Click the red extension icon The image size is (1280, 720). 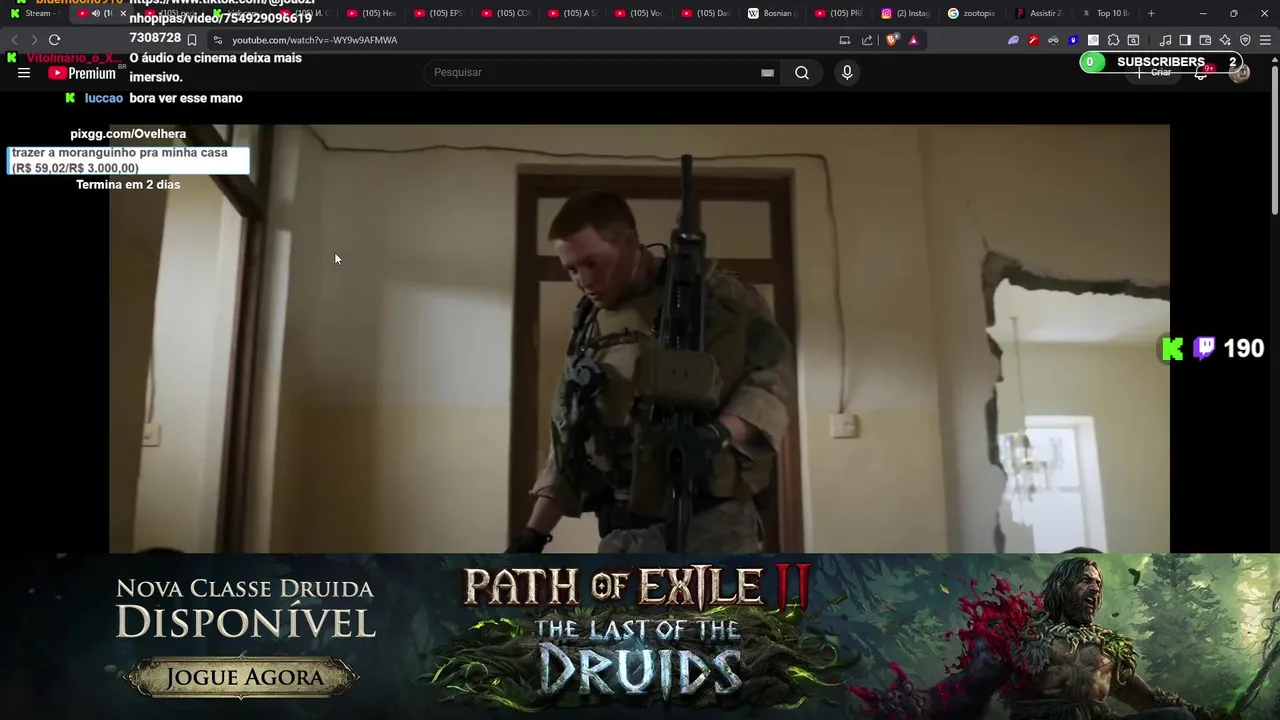pos(1033,40)
